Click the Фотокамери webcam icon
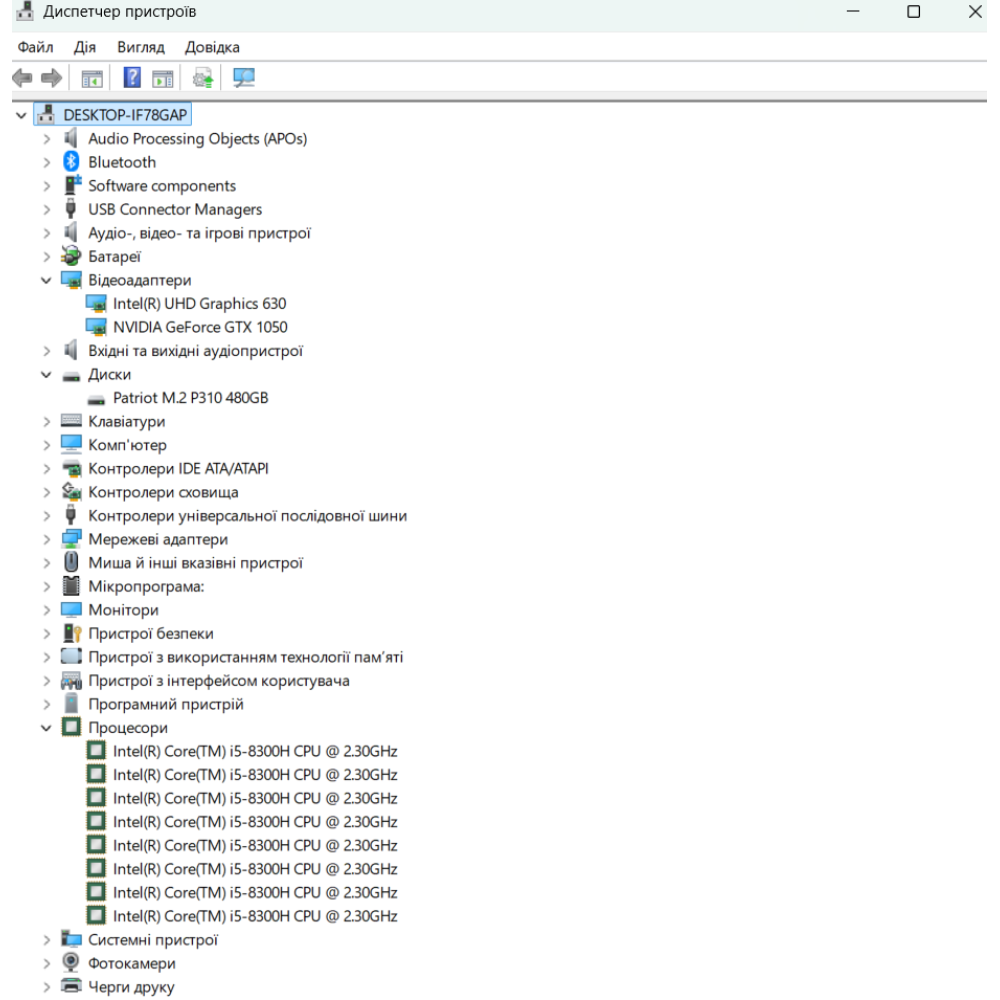1000x1000 pixels. tap(71, 963)
